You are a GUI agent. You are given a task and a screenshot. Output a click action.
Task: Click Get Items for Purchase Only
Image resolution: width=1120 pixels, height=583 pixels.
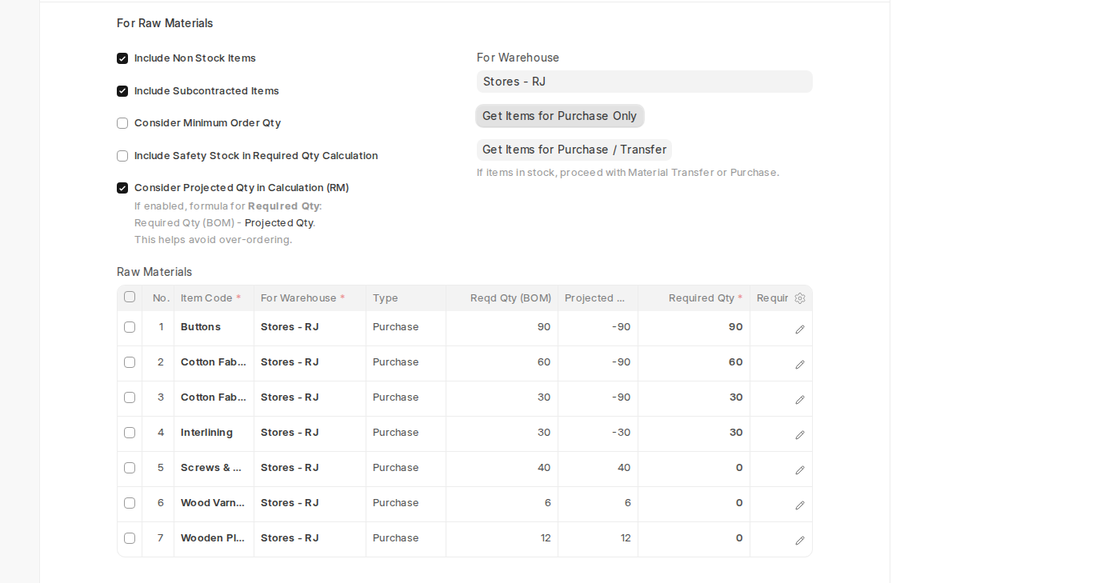560,116
